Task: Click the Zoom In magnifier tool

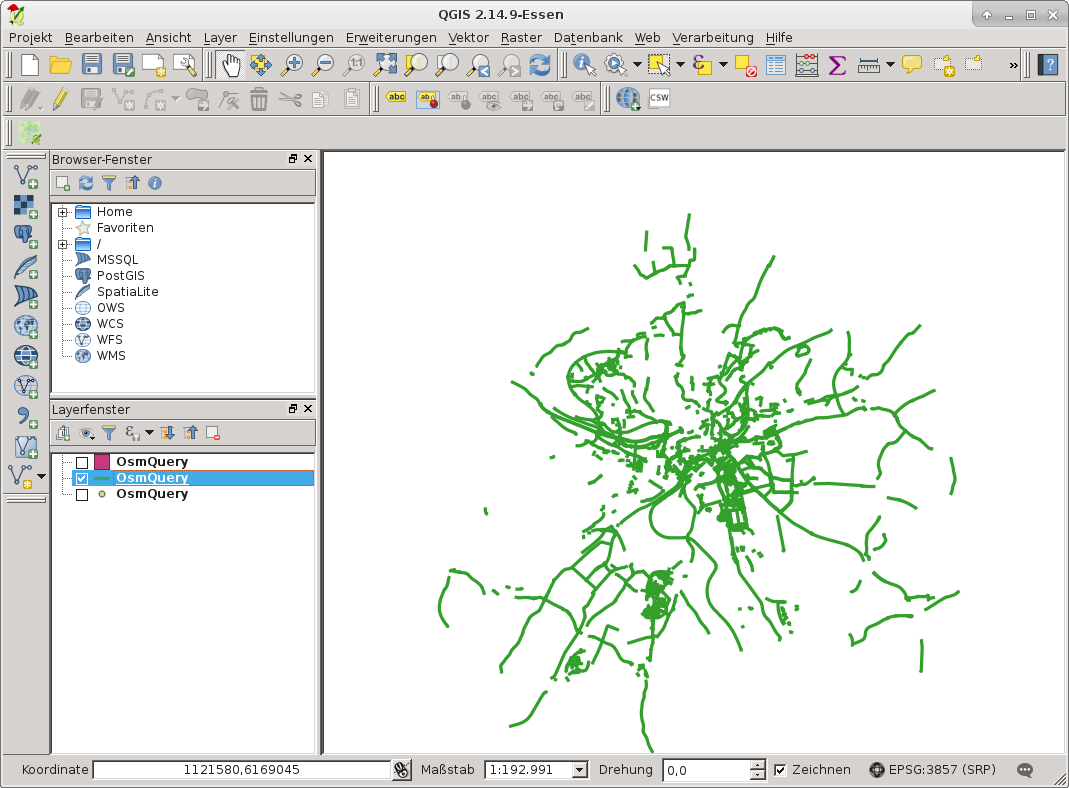Action: pyautogui.click(x=292, y=66)
